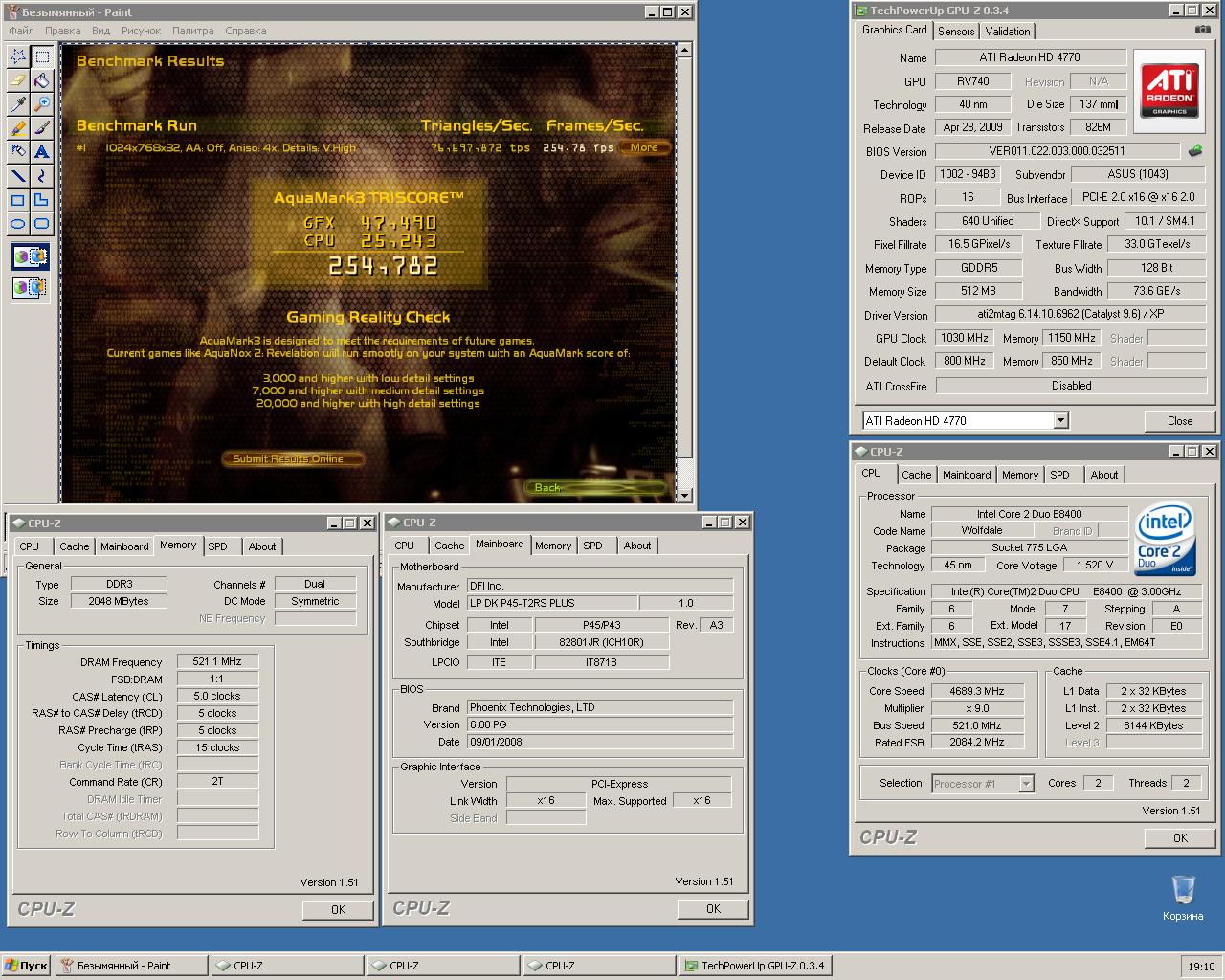
Task: Open the Файл menu in Paint
Action: click(x=21, y=31)
